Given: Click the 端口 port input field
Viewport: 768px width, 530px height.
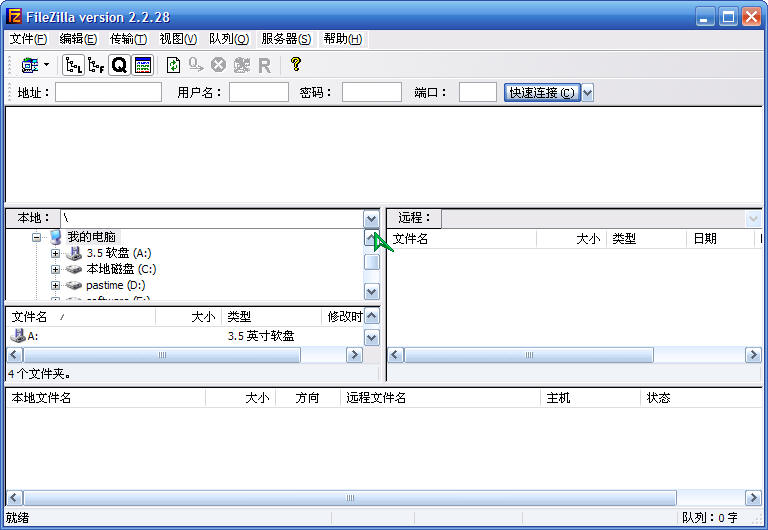Looking at the screenshot, I should coord(478,92).
